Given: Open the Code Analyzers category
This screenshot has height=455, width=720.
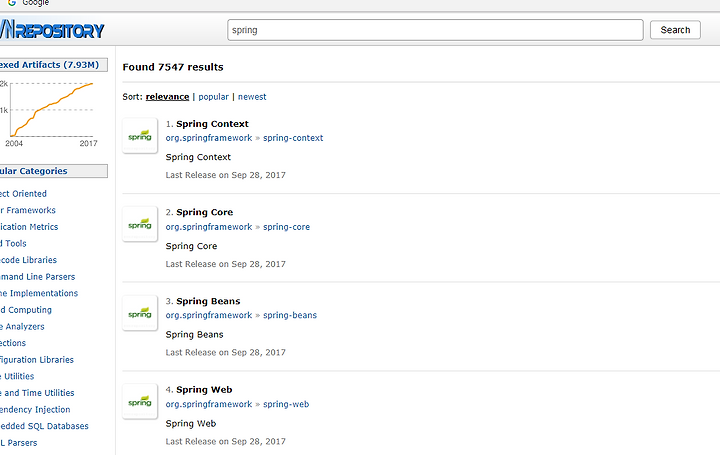Looking at the screenshot, I should click(x=22, y=326).
